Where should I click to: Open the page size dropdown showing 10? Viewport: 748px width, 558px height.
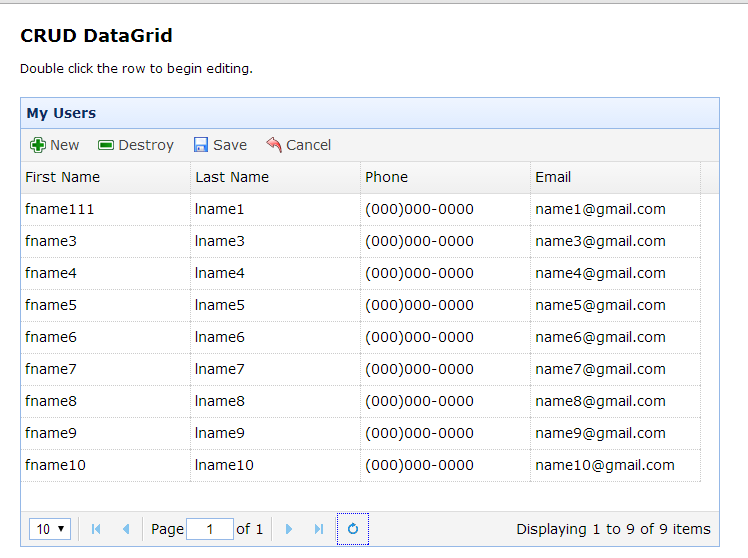[x=50, y=529]
